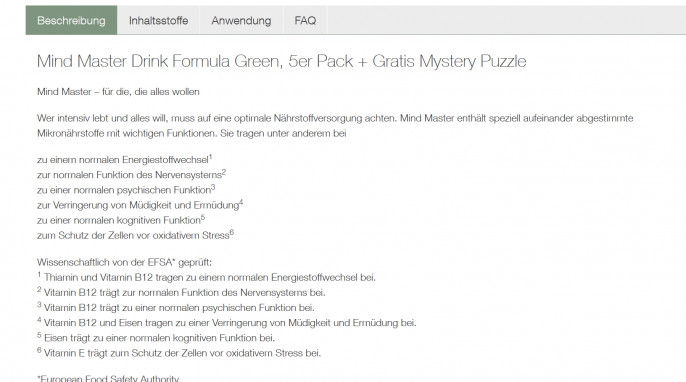Click footnote 5 'Eisen trägt zu' line
The image size is (686, 382).
156,338
